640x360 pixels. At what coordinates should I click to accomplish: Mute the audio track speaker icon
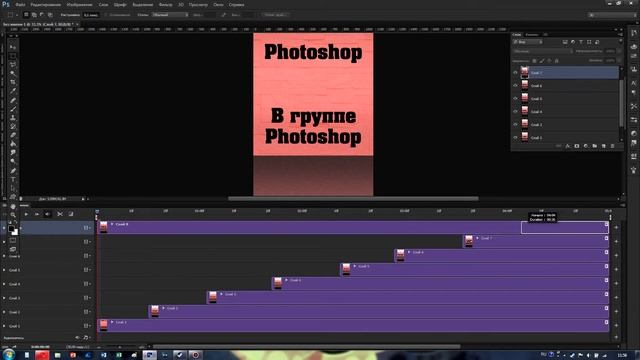(77, 338)
